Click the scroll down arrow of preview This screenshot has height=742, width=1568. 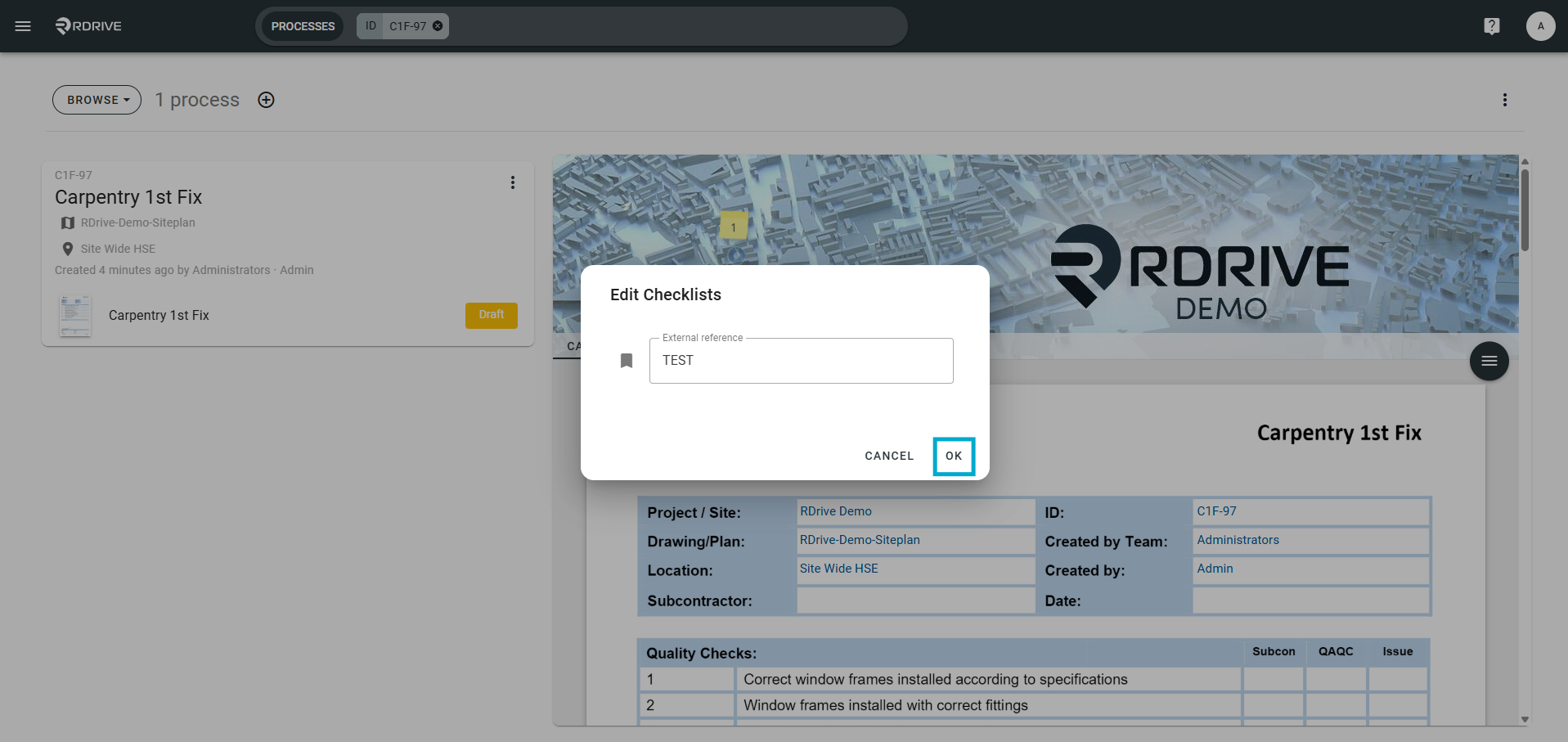[1525, 720]
